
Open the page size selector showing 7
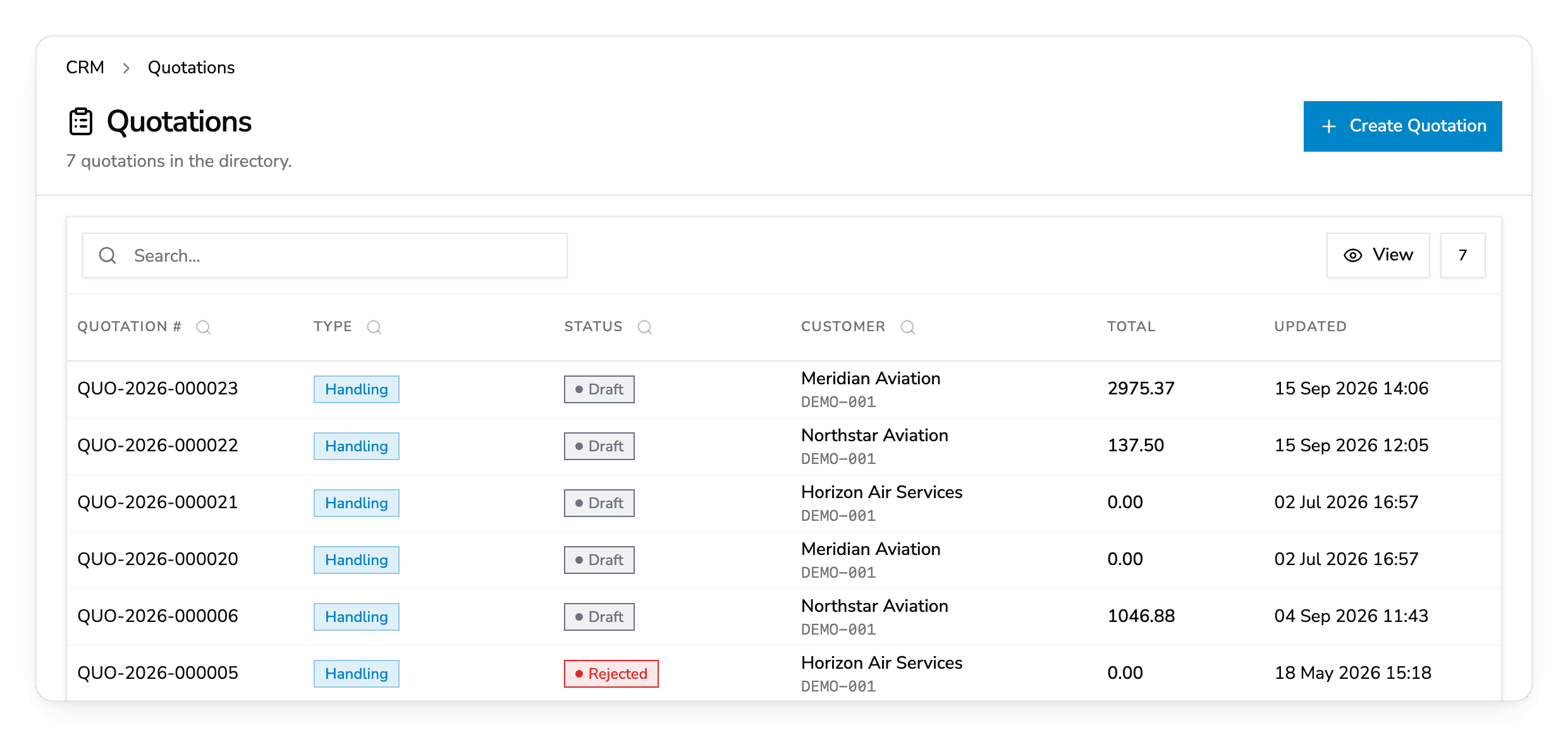(x=1463, y=255)
